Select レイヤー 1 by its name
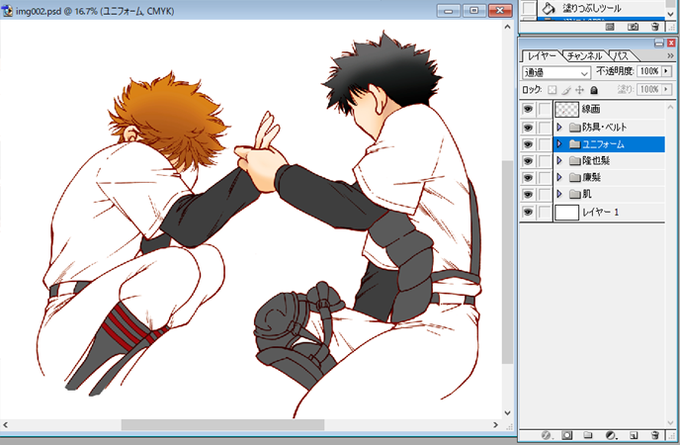 pyautogui.click(x=600, y=212)
